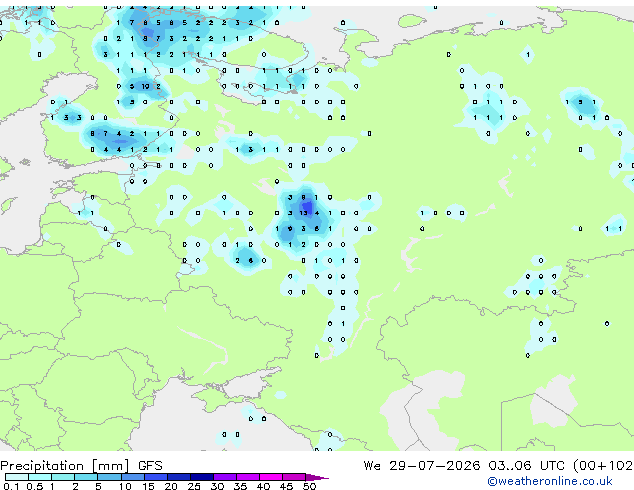
Task: Select the 5–10 mm legend swatch
Action: (110, 477)
